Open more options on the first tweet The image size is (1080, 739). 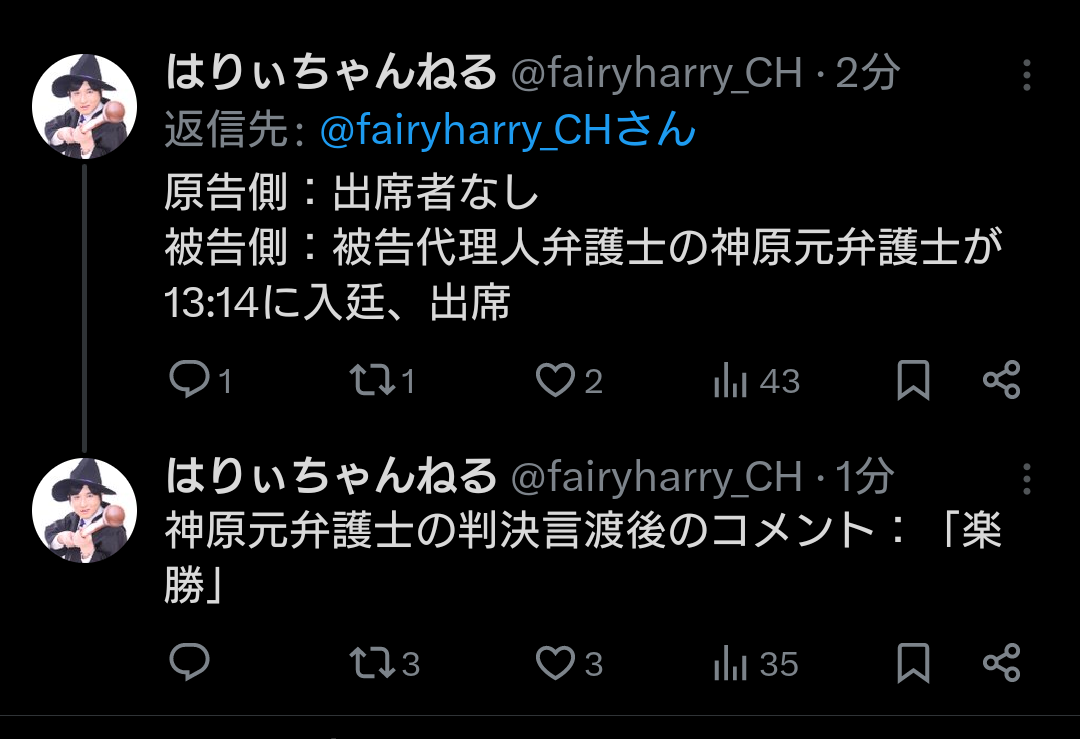(1026, 74)
